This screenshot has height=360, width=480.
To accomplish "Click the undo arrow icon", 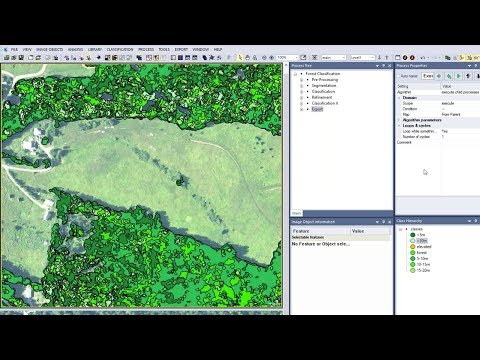I will tap(423, 58).
